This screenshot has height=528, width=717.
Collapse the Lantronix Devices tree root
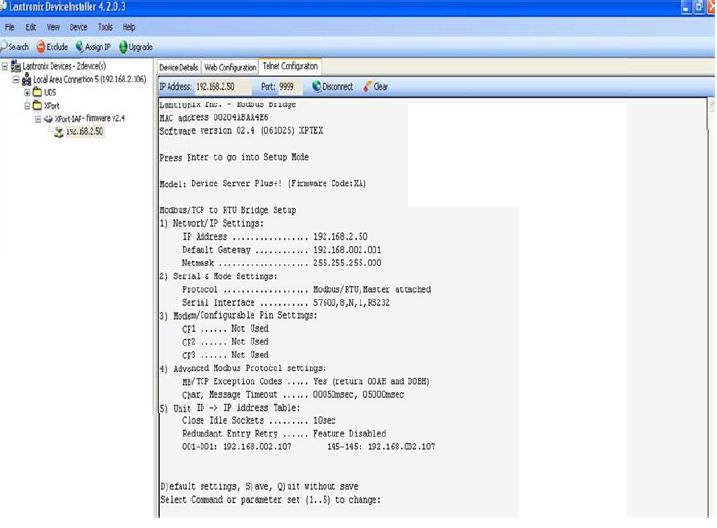(x=5, y=66)
